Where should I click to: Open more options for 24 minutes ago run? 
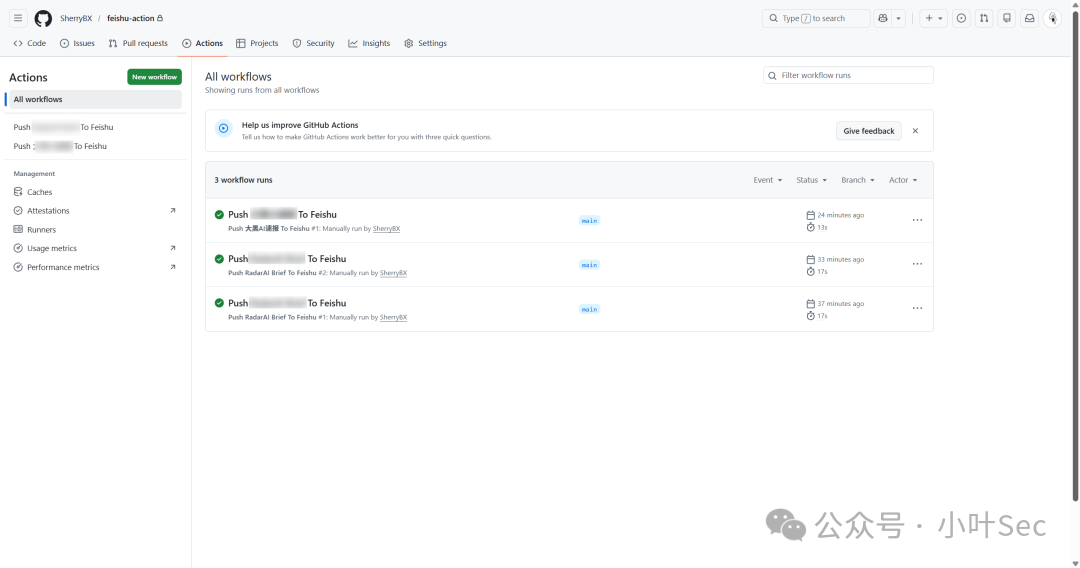(917, 220)
